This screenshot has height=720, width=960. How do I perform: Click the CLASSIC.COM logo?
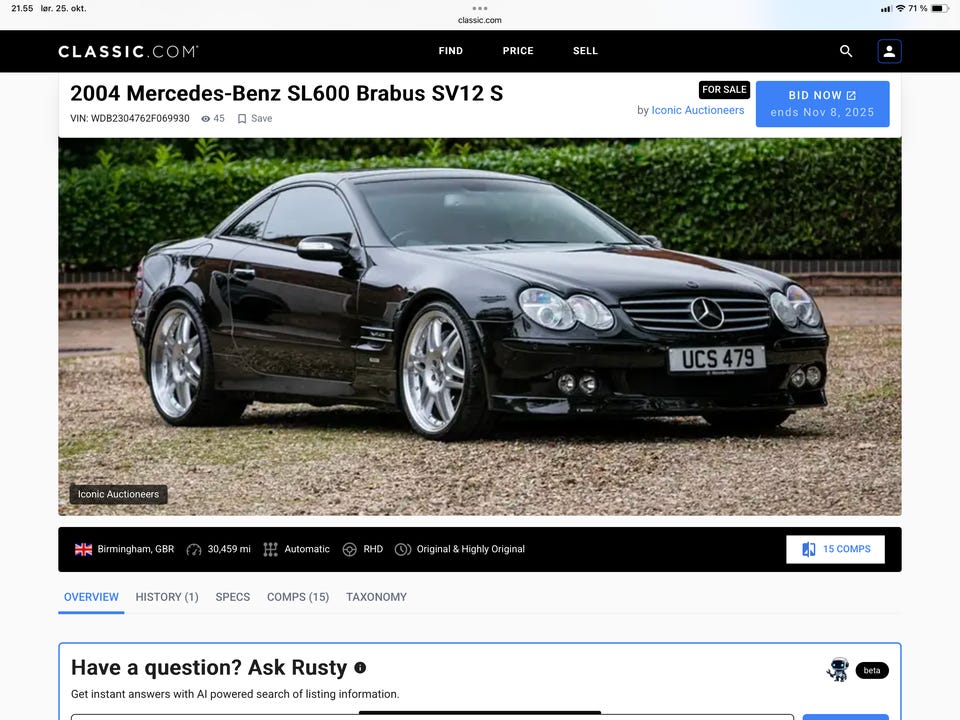tap(128, 51)
